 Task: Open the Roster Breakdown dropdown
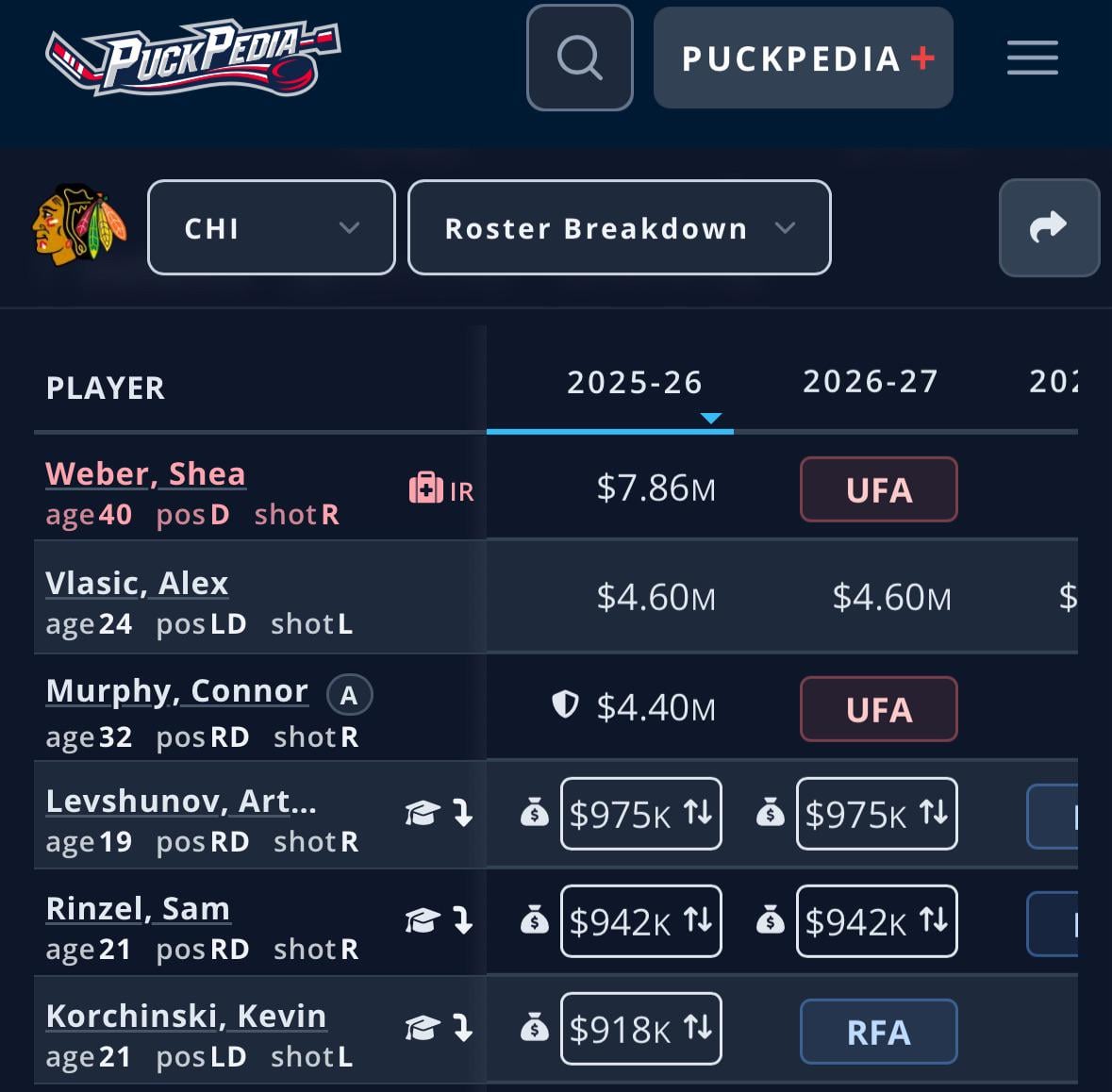[619, 228]
